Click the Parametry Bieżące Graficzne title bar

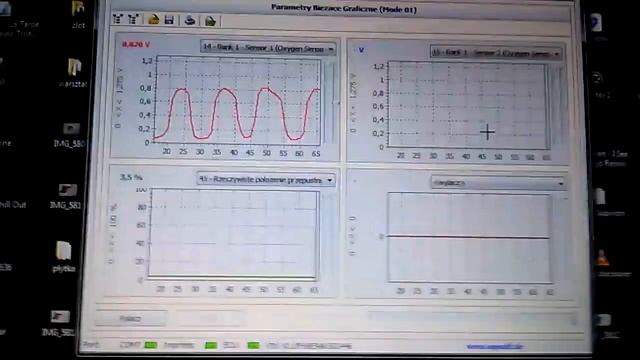pos(344,9)
